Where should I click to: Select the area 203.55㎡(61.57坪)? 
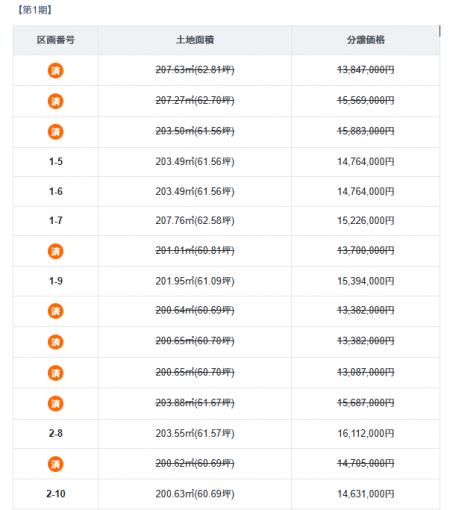pos(195,433)
